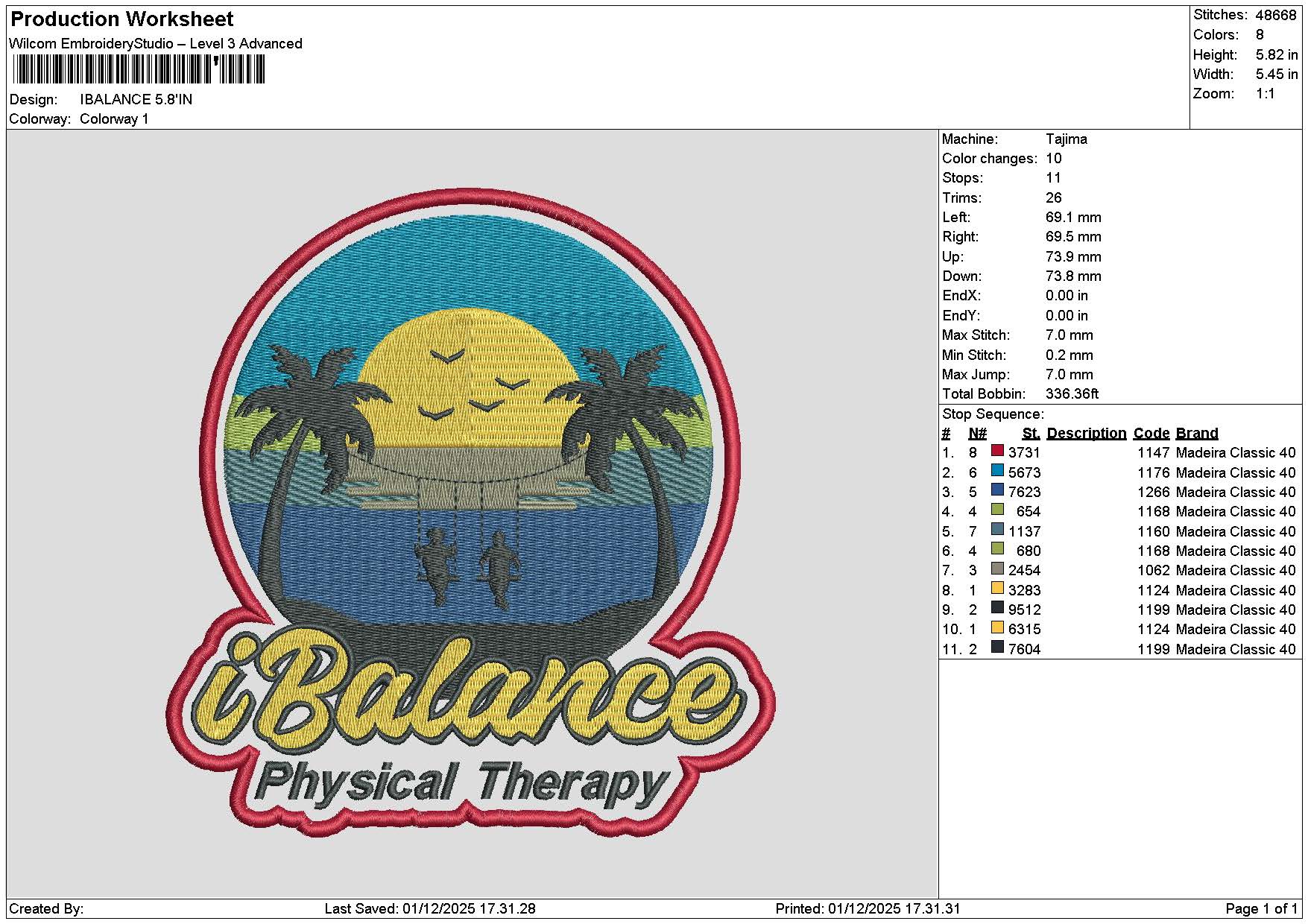
Task: Click the Height value 5.82 in
Action: click(x=1277, y=55)
